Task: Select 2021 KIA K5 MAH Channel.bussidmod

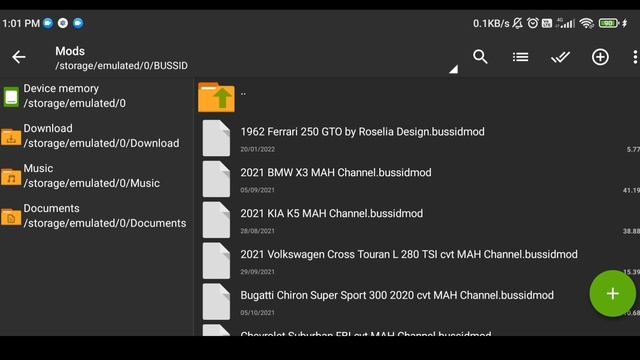Action: tap(331, 213)
